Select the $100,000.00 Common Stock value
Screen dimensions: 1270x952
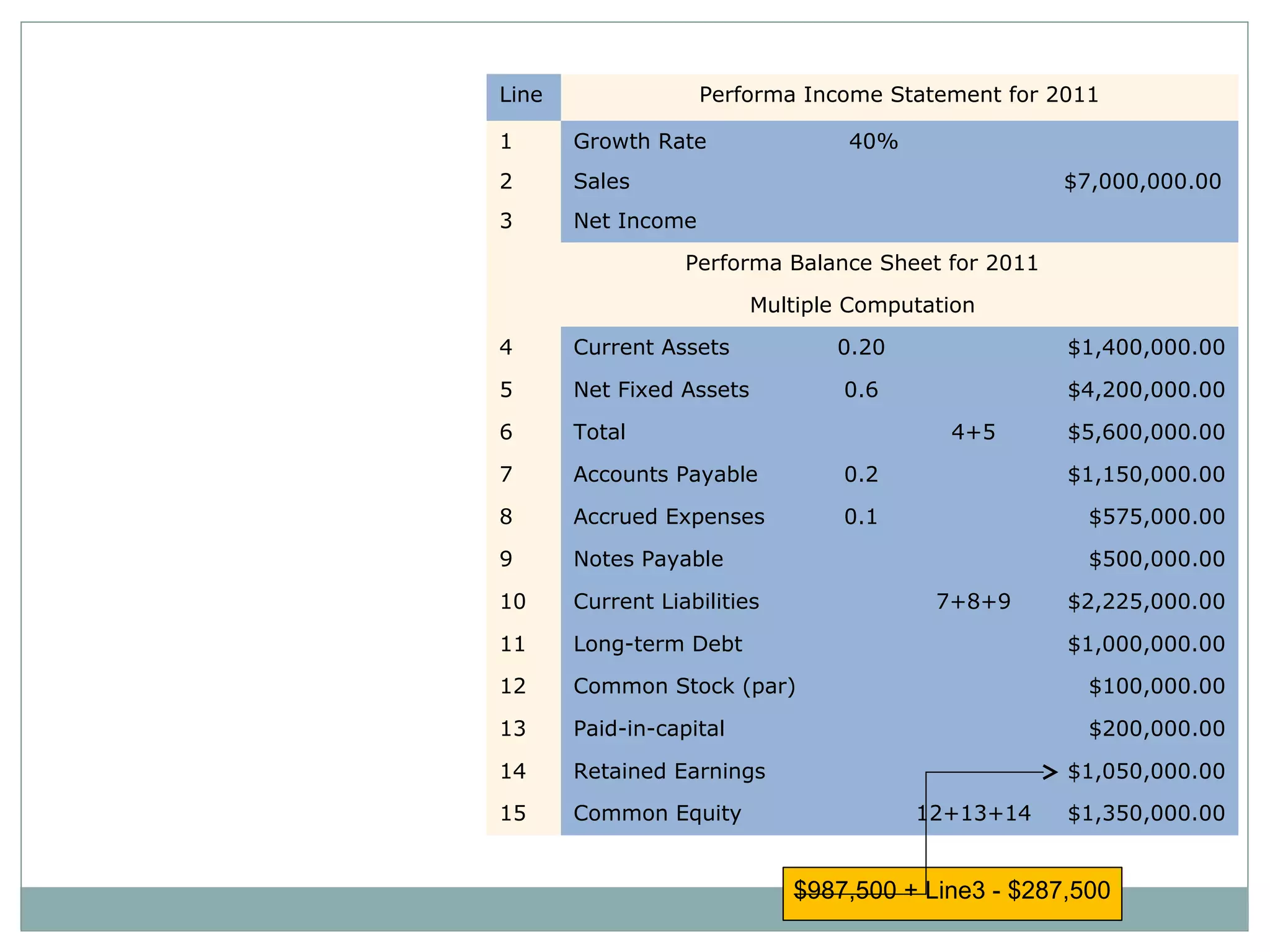1157,685
